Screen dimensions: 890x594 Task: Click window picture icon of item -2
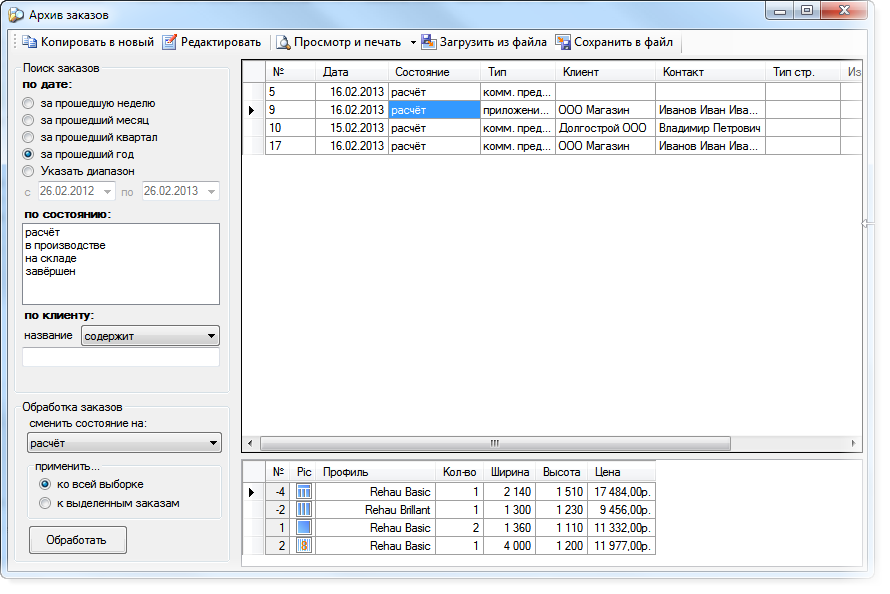(304, 509)
